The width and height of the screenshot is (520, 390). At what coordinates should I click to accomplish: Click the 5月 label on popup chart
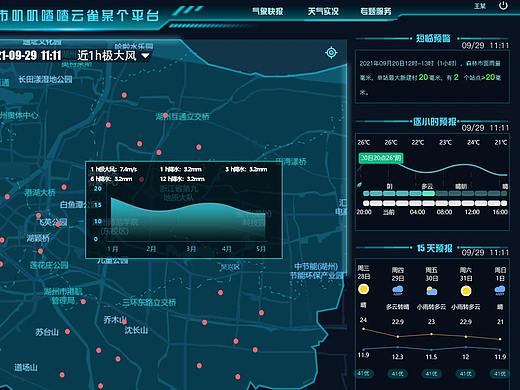coord(261,249)
